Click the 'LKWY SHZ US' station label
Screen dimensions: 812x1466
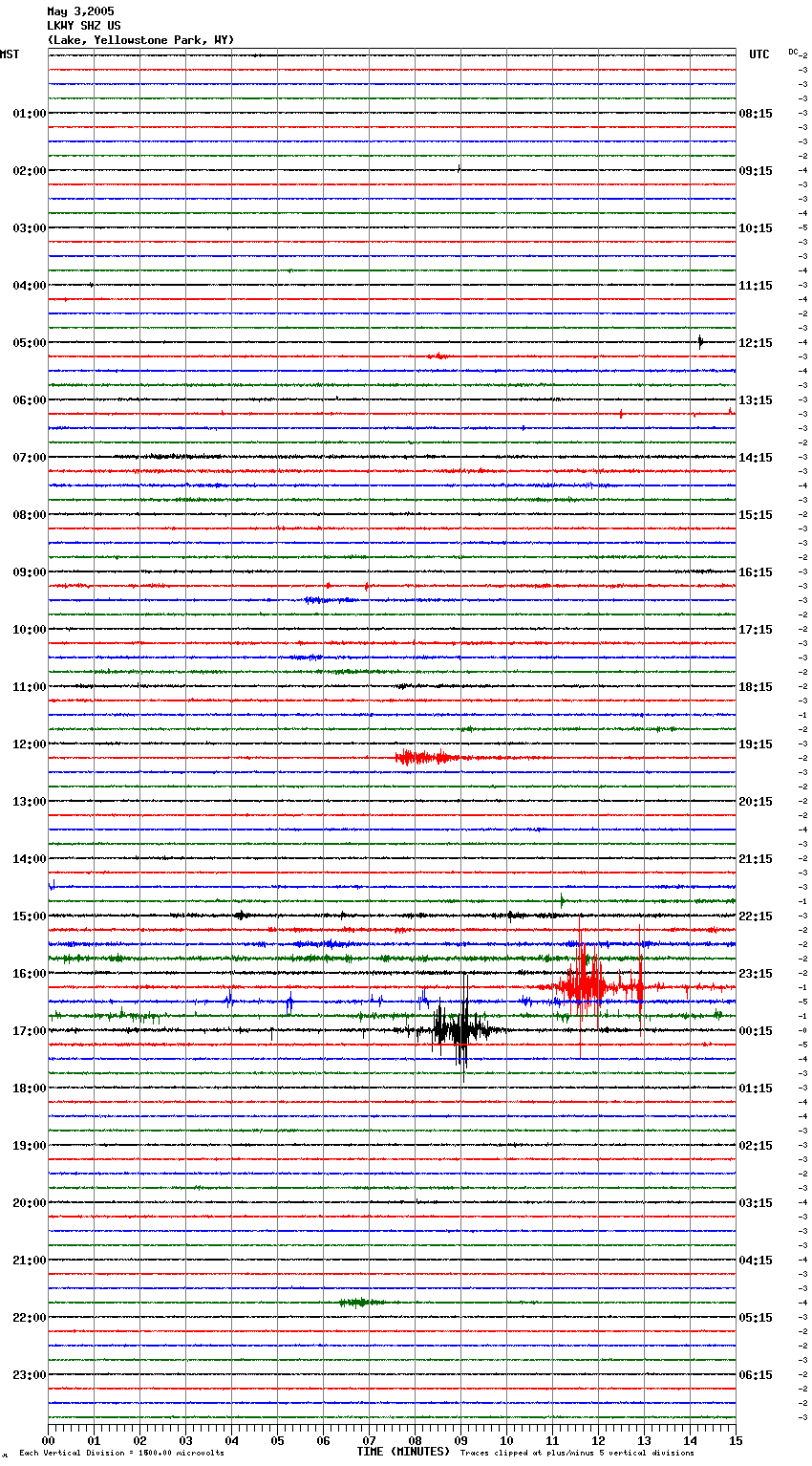(84, 26)
